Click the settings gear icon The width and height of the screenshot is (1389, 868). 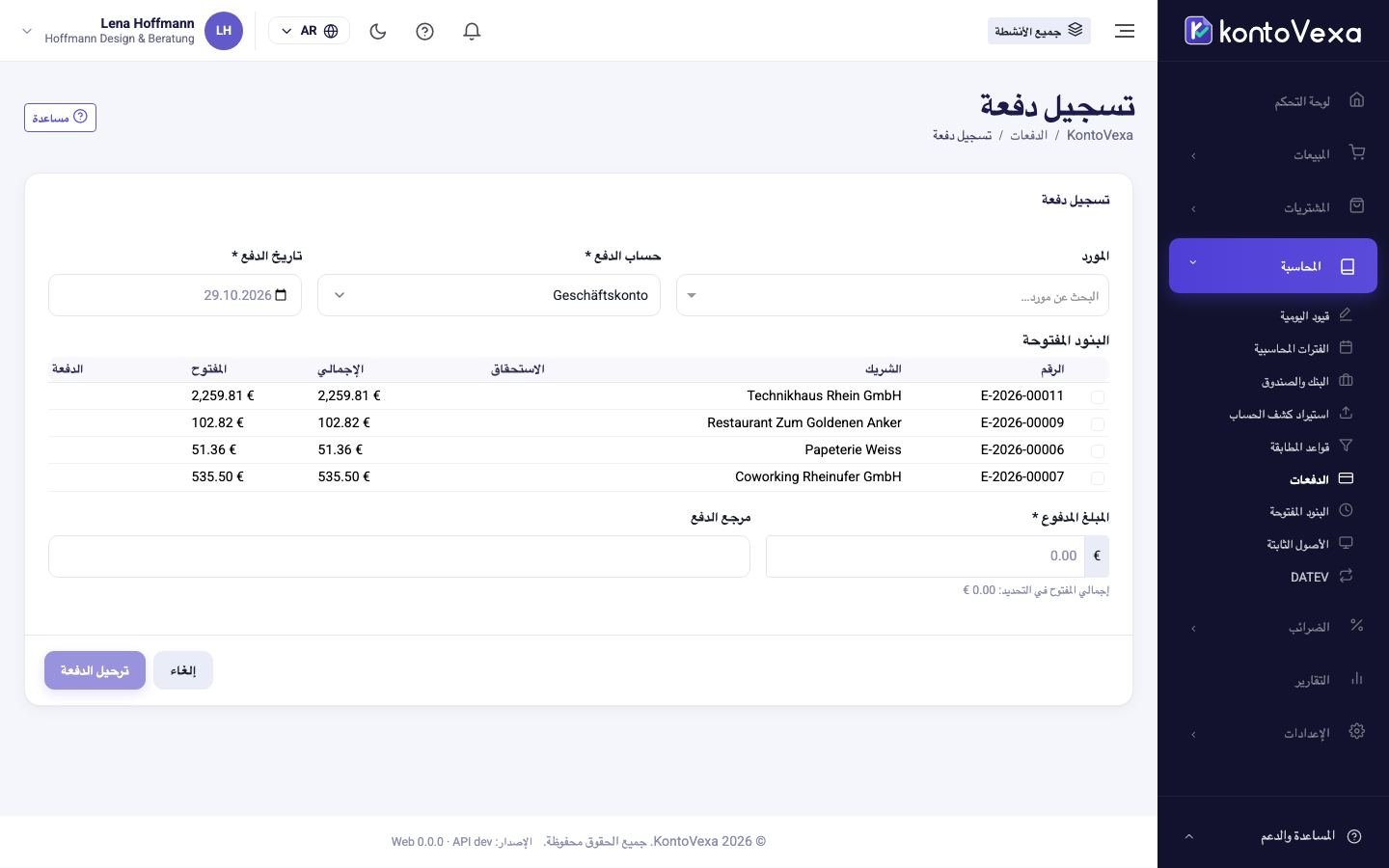coord(1357,732)
